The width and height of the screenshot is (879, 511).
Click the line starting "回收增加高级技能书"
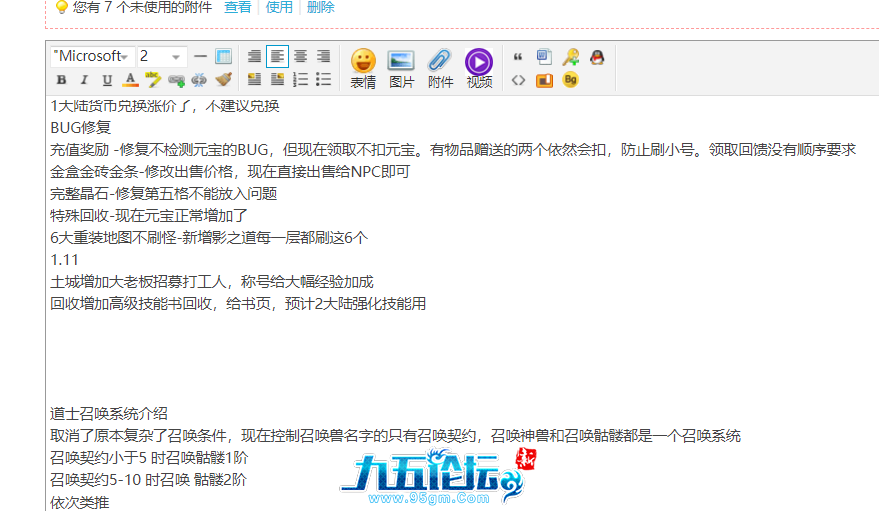point(238,304)
